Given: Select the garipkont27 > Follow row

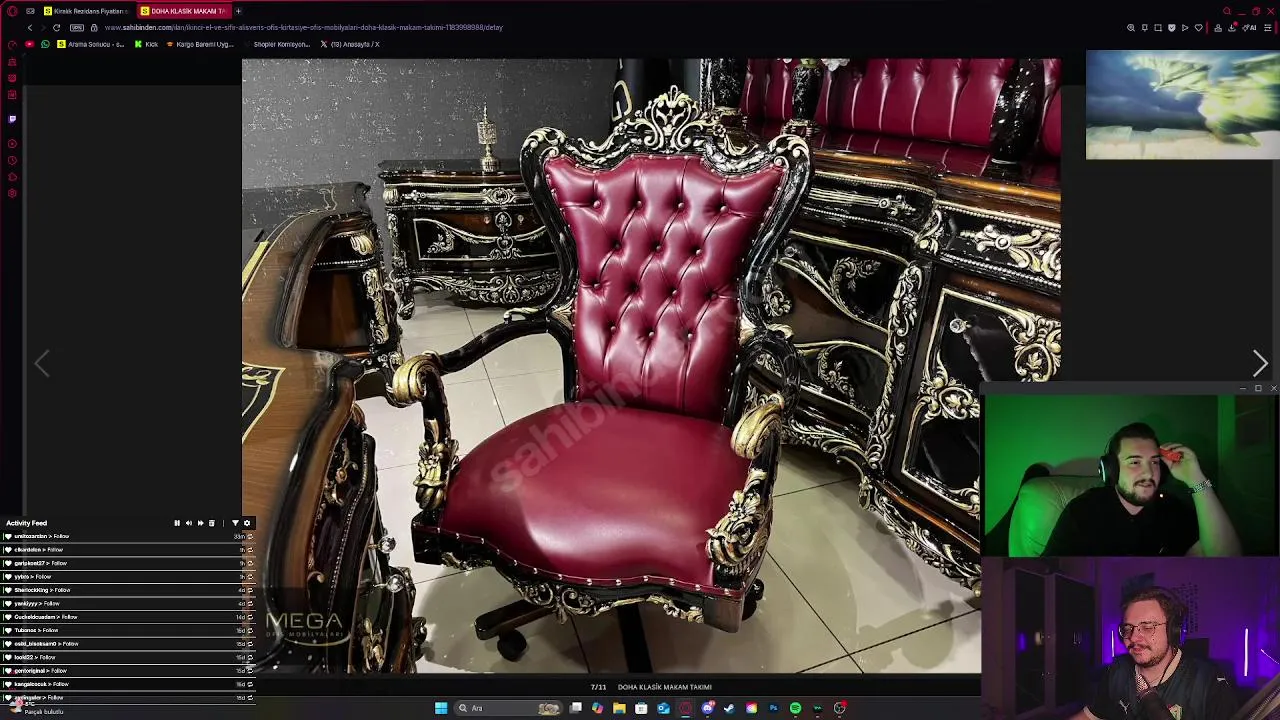Looking at the screenshot, I should tap(128, 563).
